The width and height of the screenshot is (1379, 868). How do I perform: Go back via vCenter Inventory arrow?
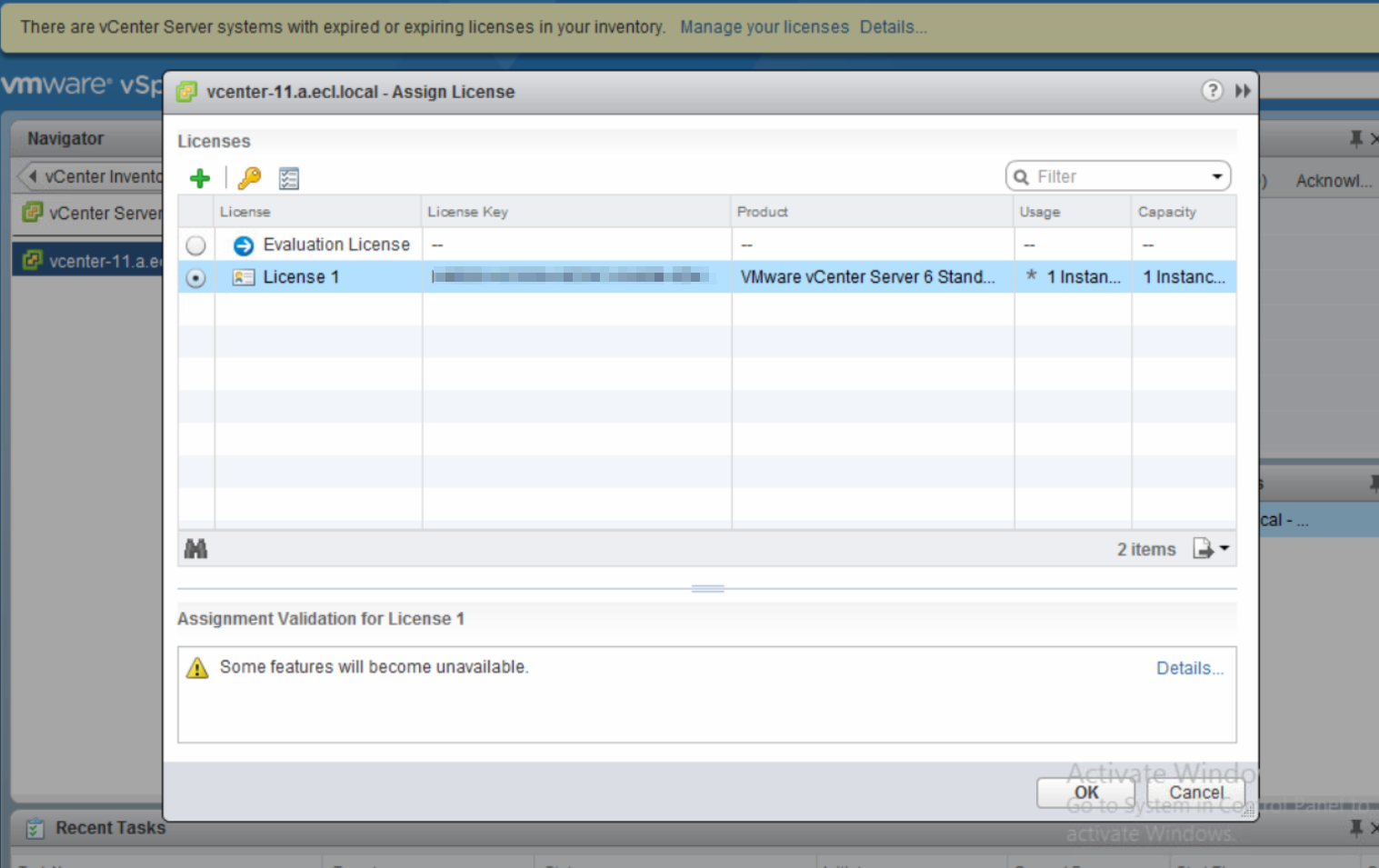(33, 176)
